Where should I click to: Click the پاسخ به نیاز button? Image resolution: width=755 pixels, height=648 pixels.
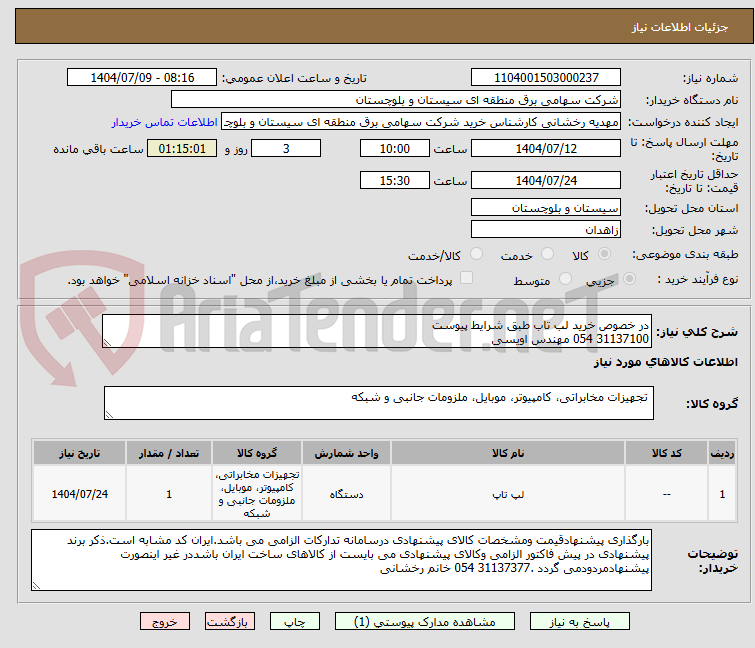(580, 621)
